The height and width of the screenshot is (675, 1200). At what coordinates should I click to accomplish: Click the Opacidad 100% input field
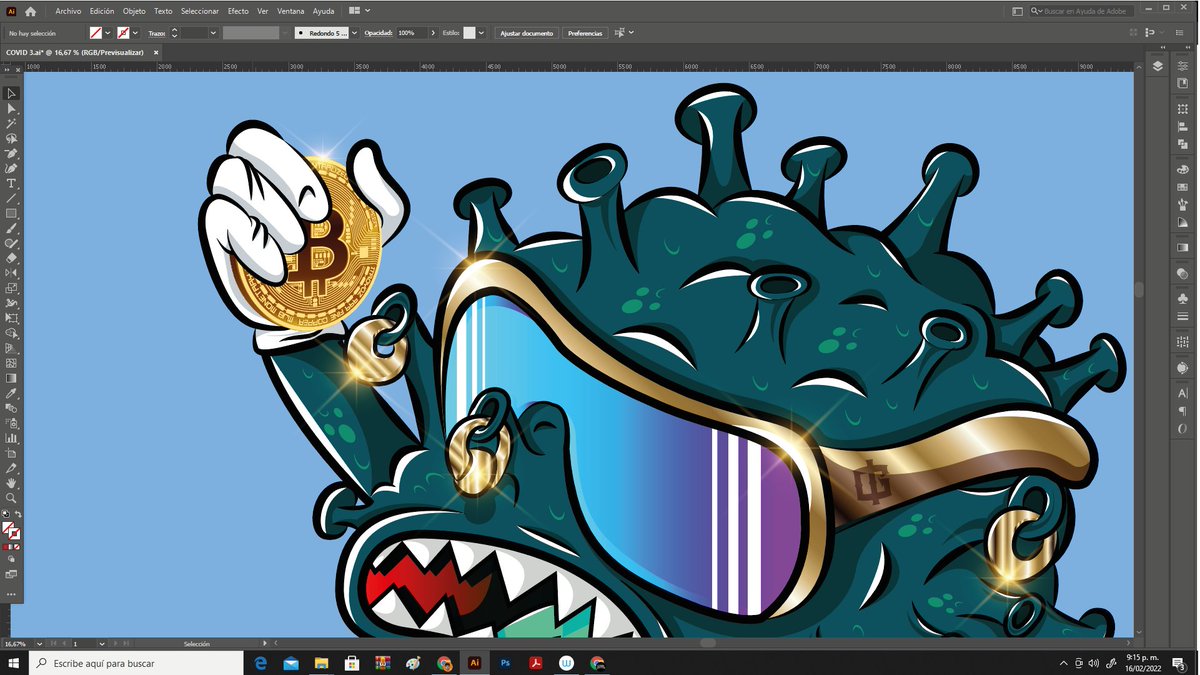click(412, 33)
